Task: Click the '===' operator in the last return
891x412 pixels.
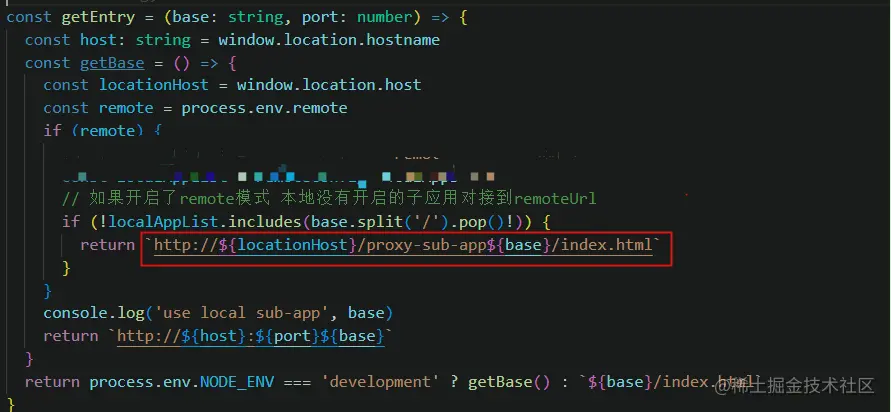Action: (297, 381)
